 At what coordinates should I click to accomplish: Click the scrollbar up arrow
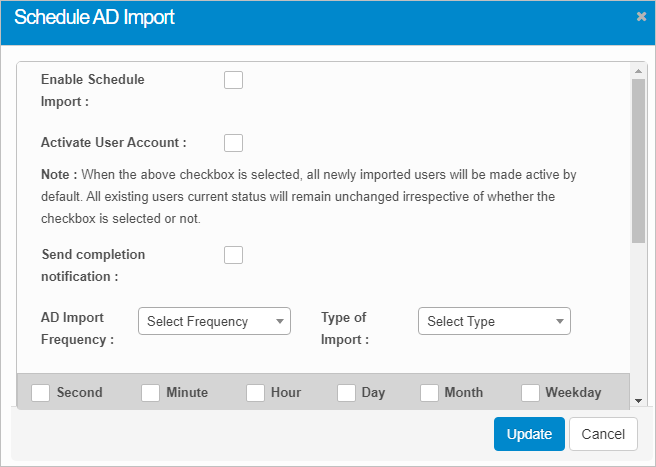pyautogui.click(x=639, y=71)
